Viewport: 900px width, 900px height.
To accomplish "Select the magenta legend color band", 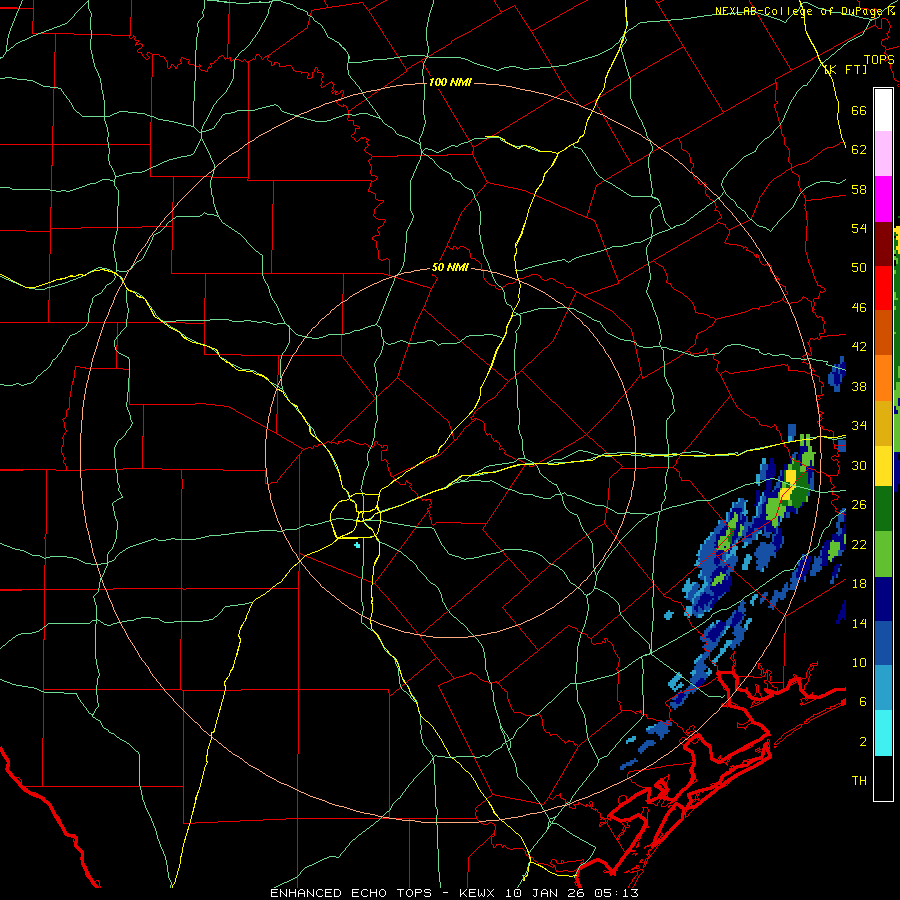I will (x=883, y=199).
